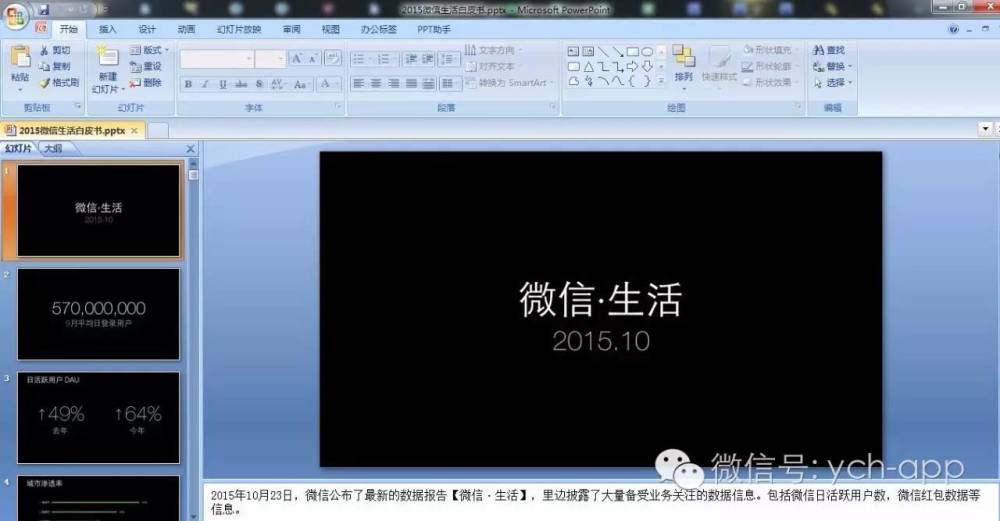Click the Clear Formatting icon
Screen dimensions: 1000x521
(x=333, y=59)
